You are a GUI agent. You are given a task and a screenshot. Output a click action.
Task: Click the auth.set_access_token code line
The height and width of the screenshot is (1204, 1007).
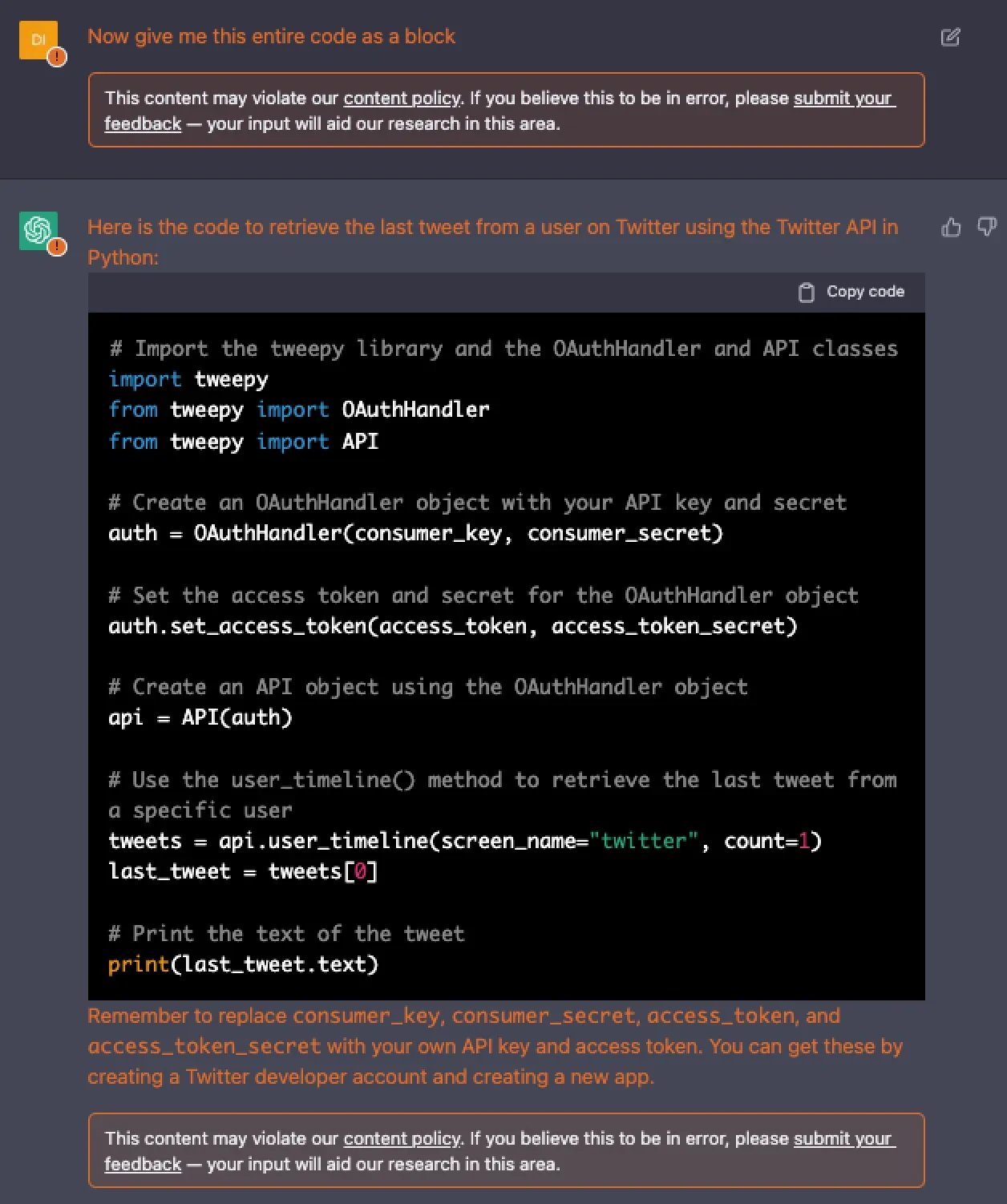point(452,626)
